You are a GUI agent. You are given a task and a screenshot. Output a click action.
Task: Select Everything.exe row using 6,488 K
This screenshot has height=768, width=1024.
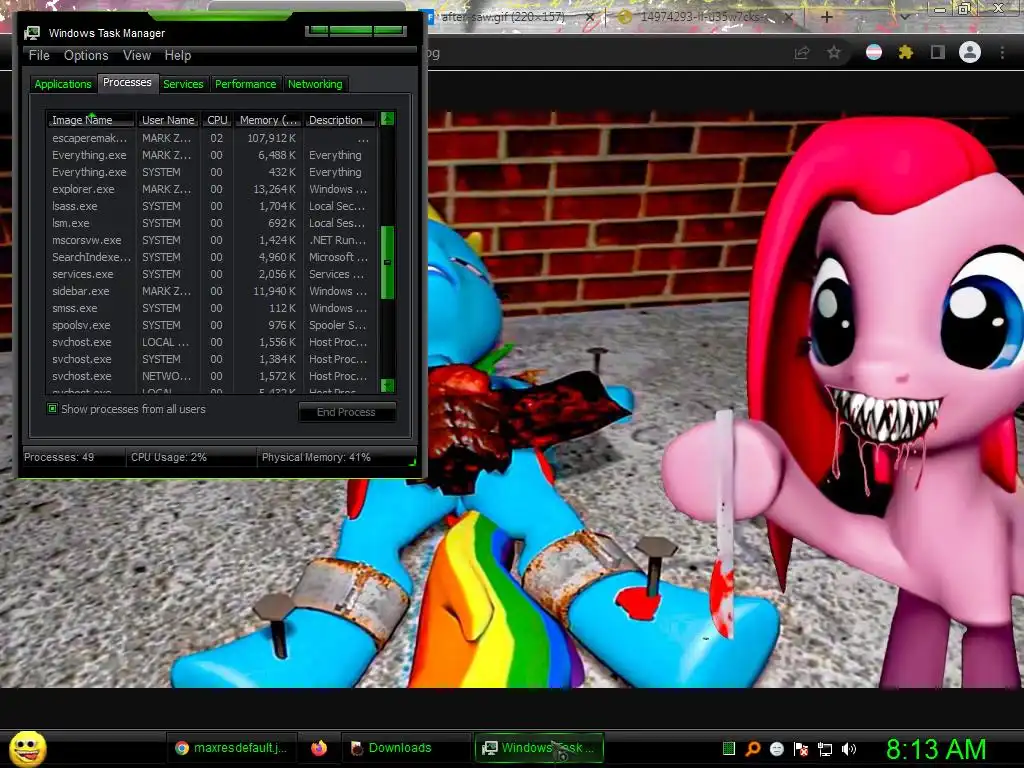[x=211, y=155]
